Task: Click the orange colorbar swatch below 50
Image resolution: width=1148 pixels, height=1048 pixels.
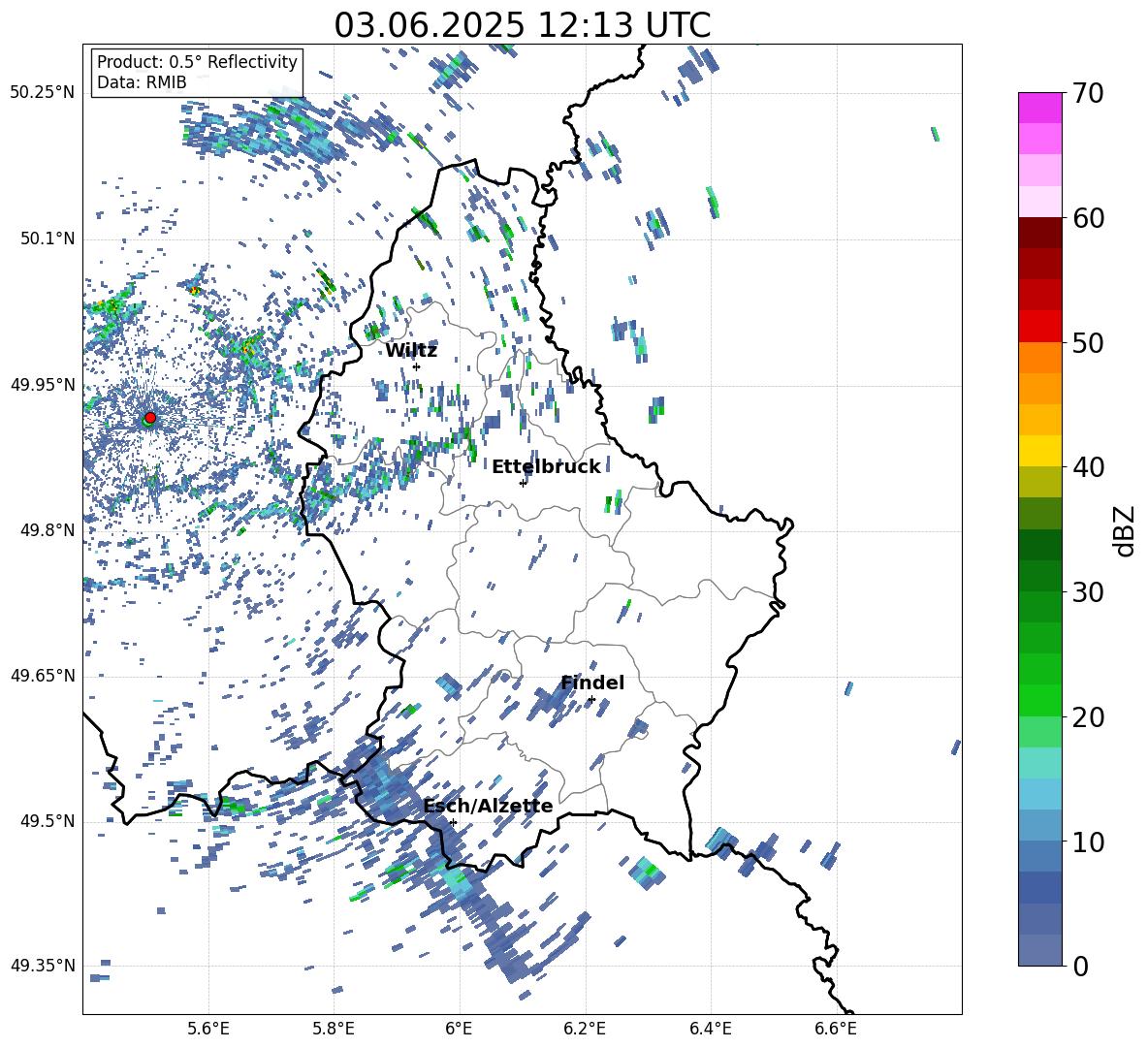Action: click(x=1039, y=357)
